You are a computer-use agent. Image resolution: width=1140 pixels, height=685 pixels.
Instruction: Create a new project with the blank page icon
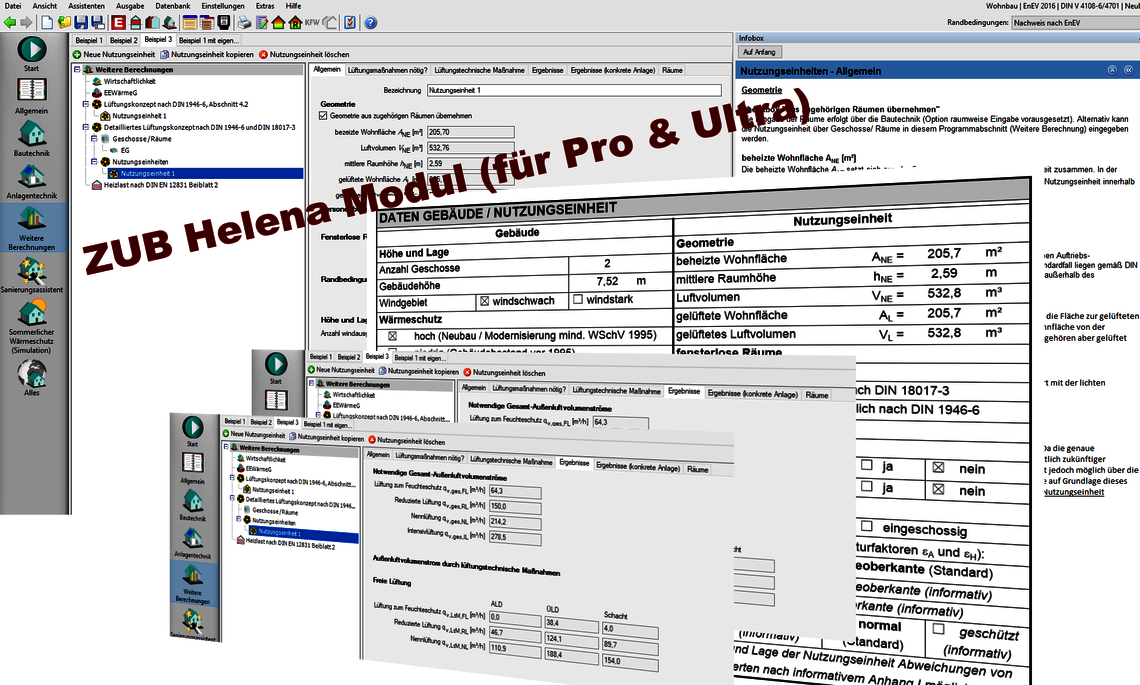(x=47, y=23)
